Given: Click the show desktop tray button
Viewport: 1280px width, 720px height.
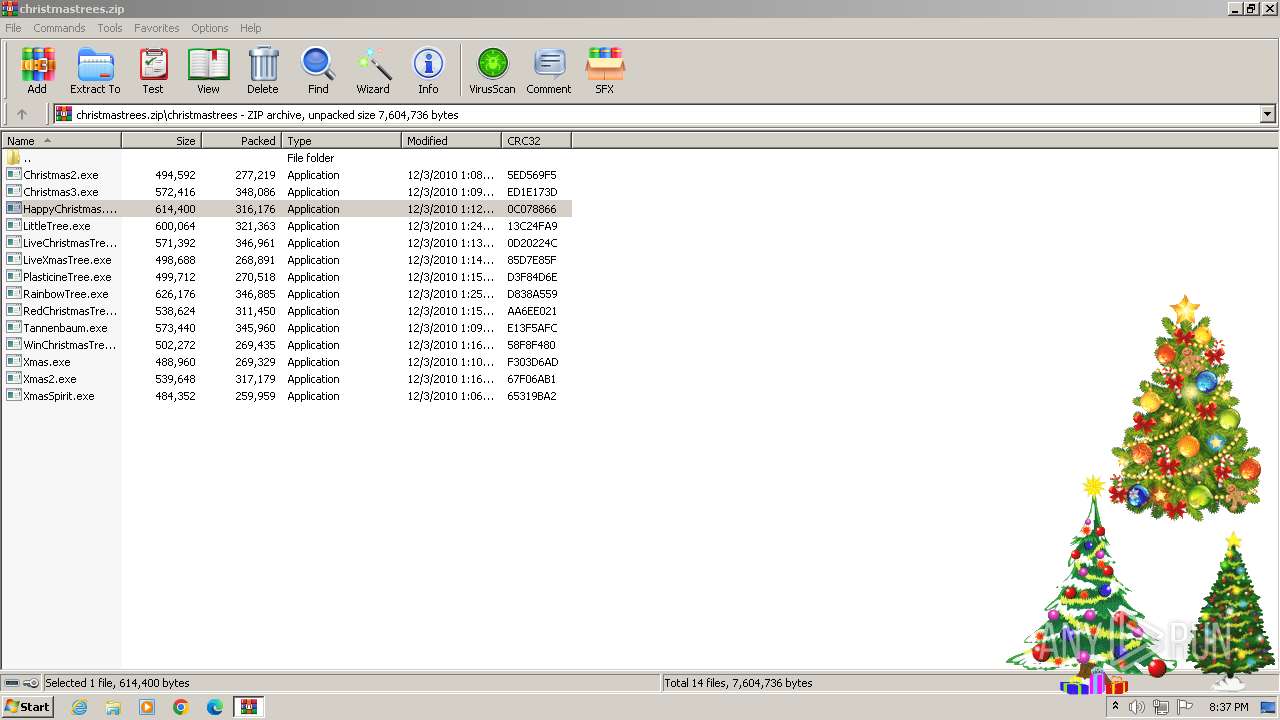Looking at the screenshot, I should click(1268, 707).
